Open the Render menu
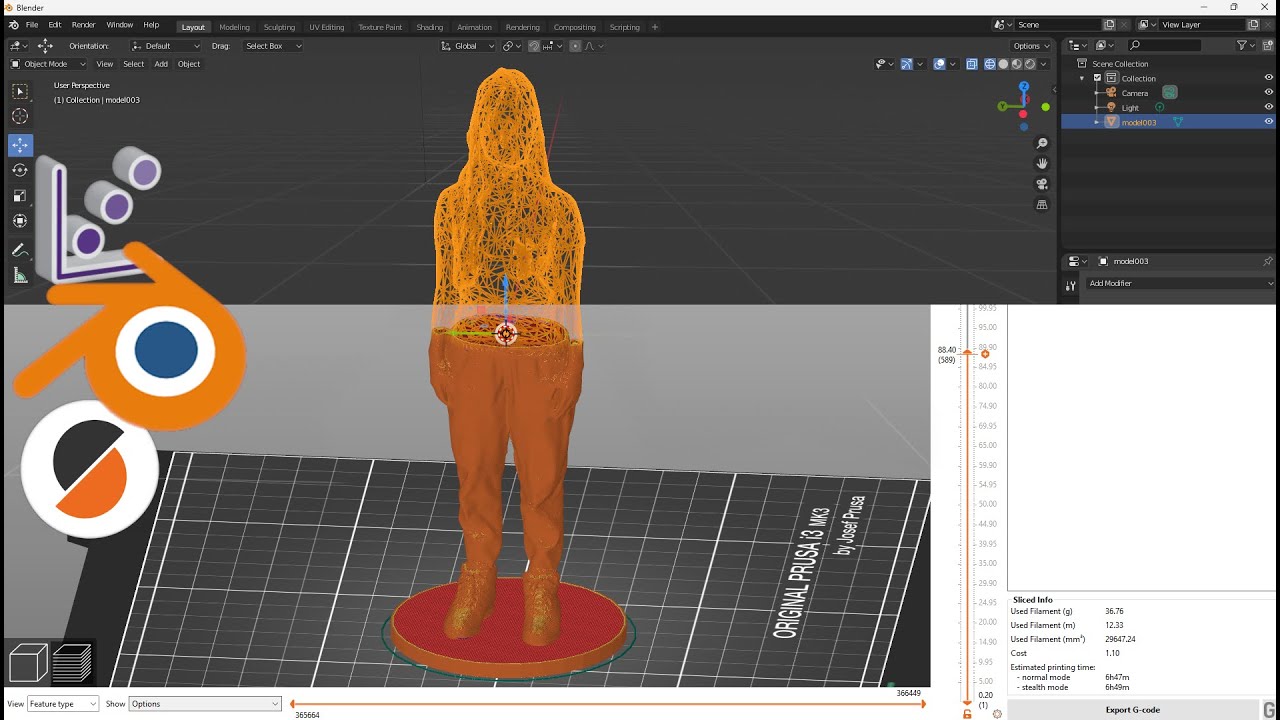1280x720 pixels. coord(84,25)
